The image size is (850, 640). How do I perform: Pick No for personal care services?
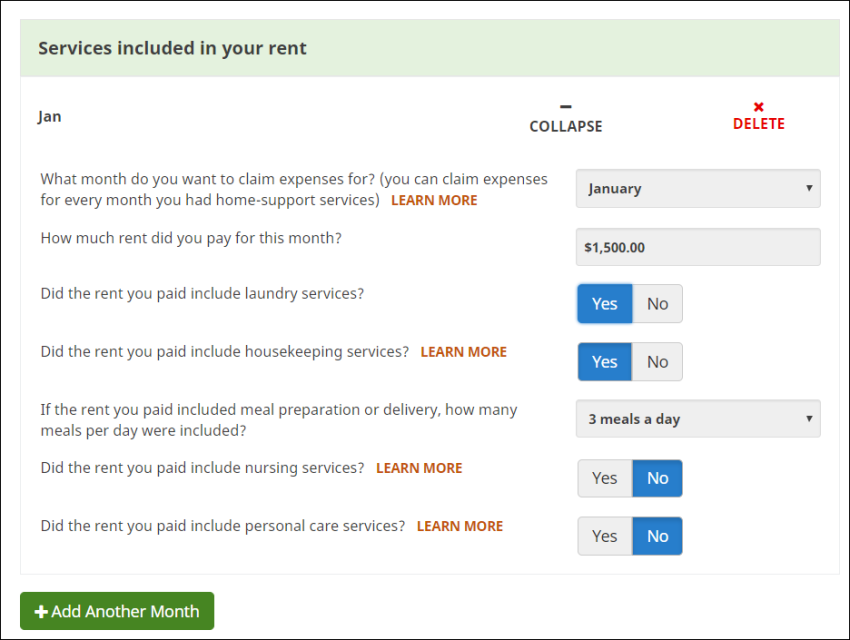(657, 536)
